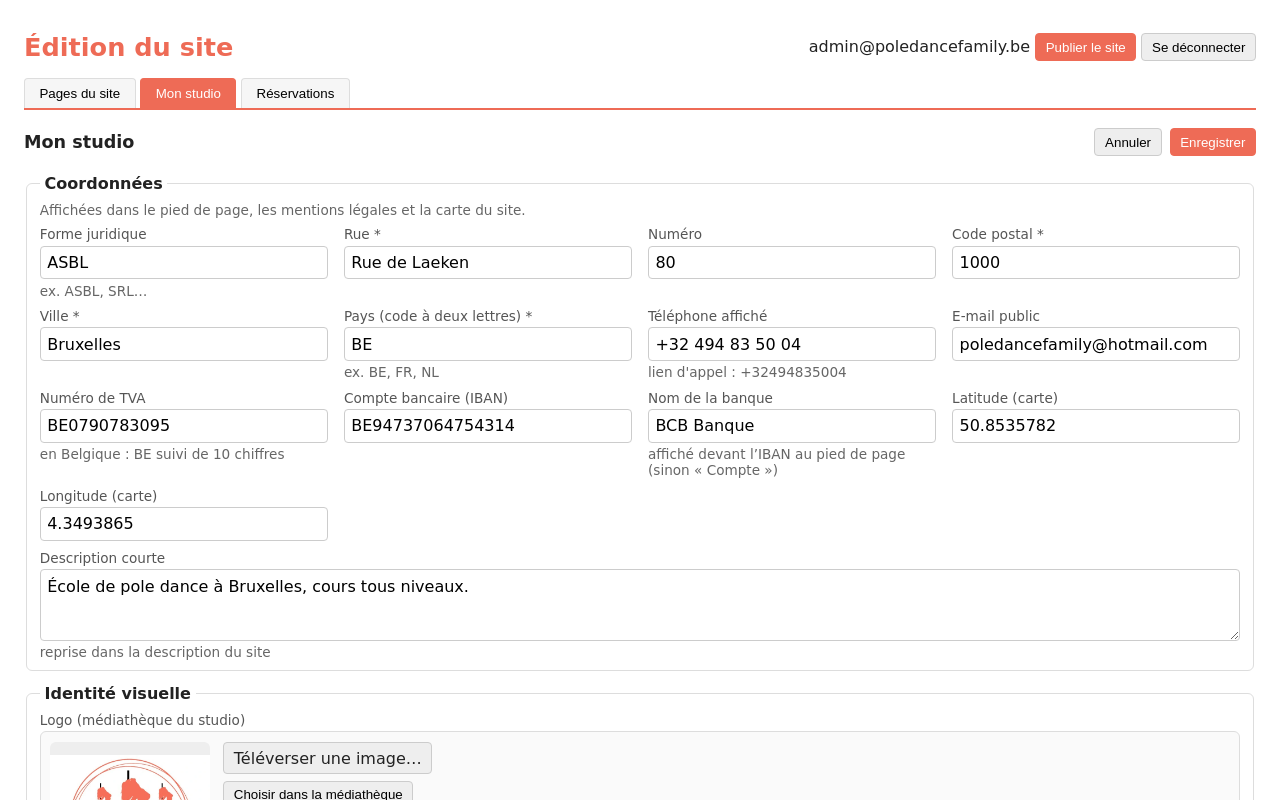
Task: Cancel changes with Annuler
Action: (1128, 142)
